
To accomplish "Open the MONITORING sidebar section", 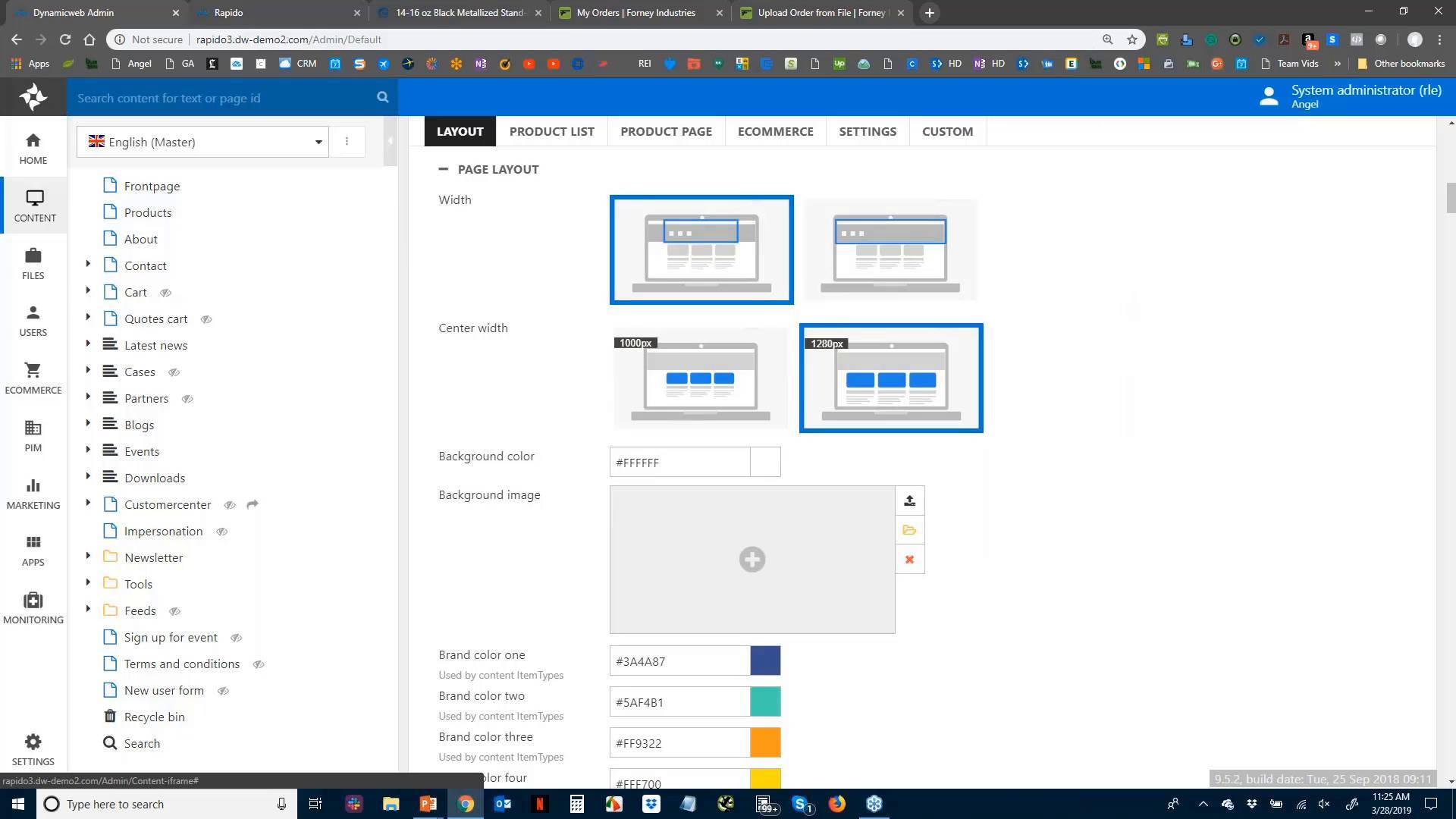I will [33, 607].
